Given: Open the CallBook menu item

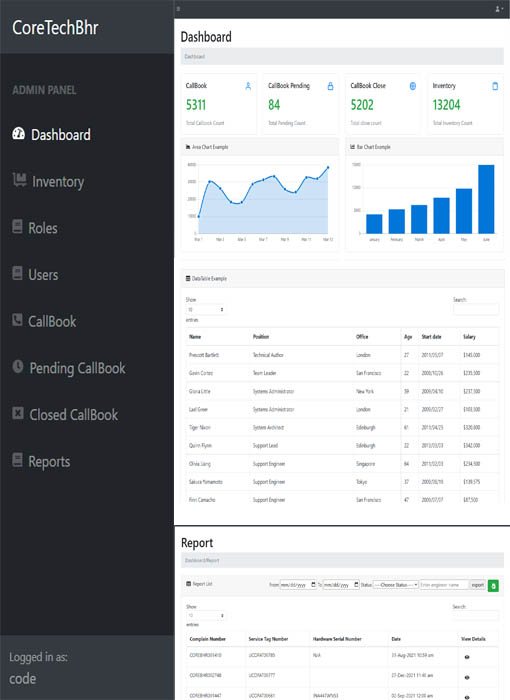Looking at the screenshot, I should click(52, 321).
